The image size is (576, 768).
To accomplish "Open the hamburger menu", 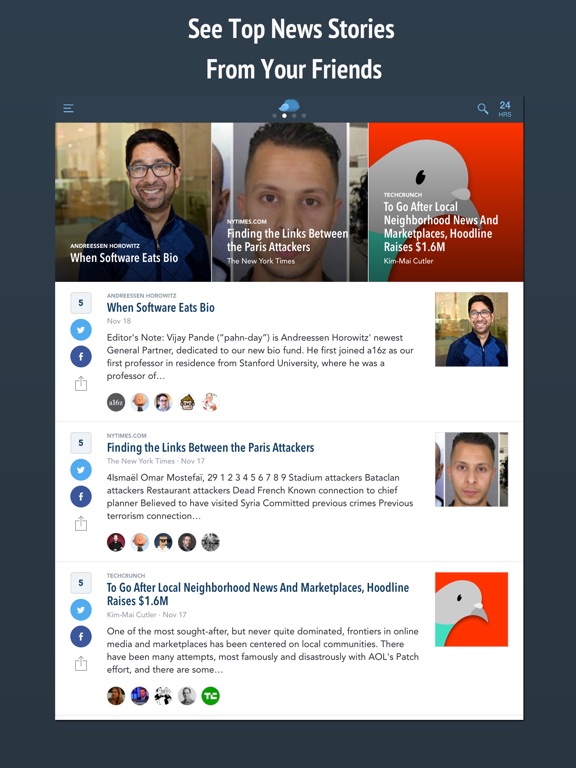I will 69,108.
